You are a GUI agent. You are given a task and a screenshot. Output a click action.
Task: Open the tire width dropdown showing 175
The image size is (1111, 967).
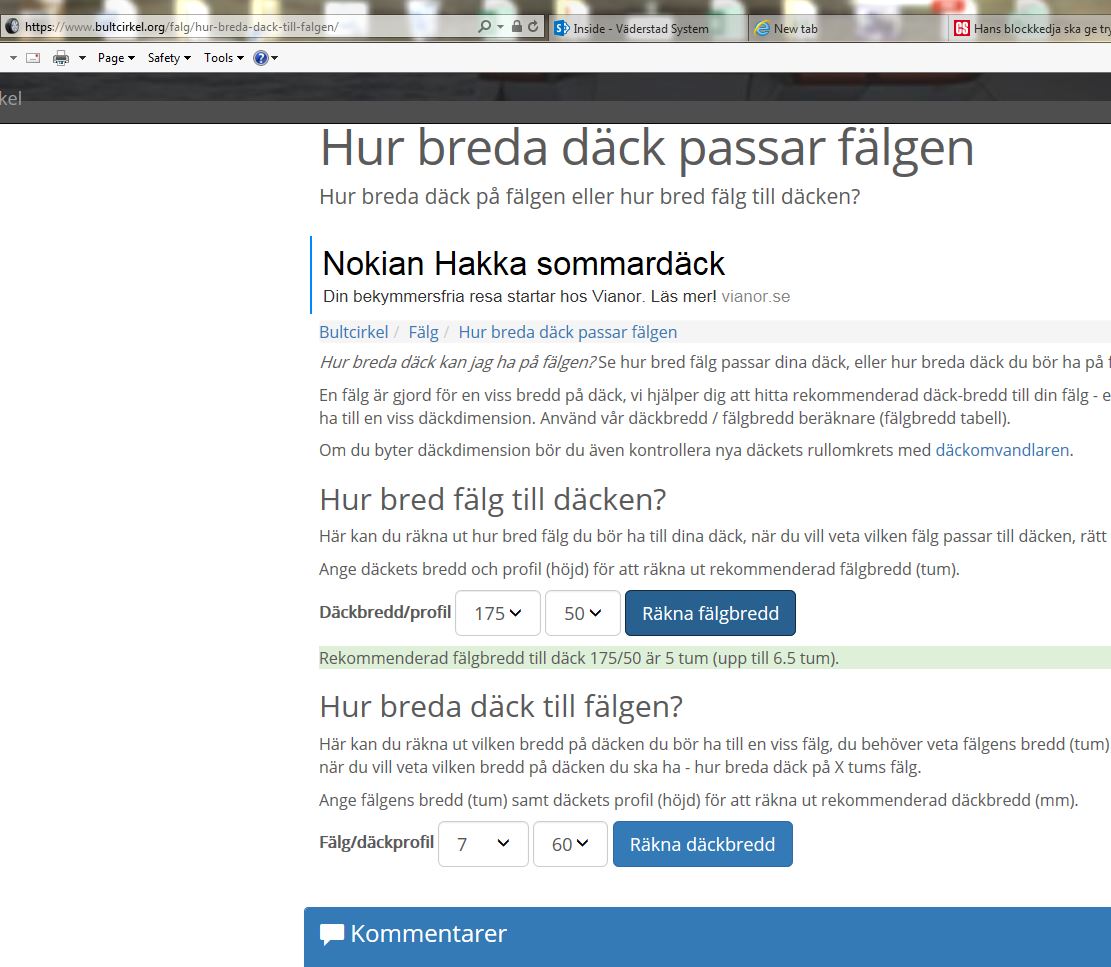497,612
